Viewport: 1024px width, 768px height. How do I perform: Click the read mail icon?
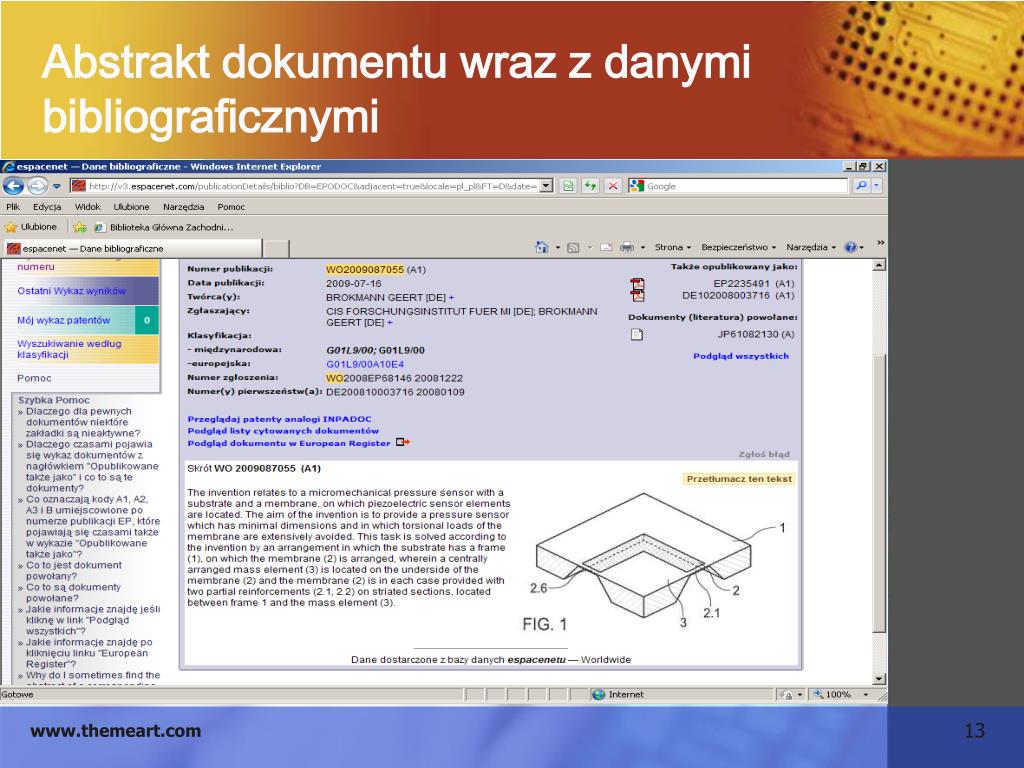(605, 248)
